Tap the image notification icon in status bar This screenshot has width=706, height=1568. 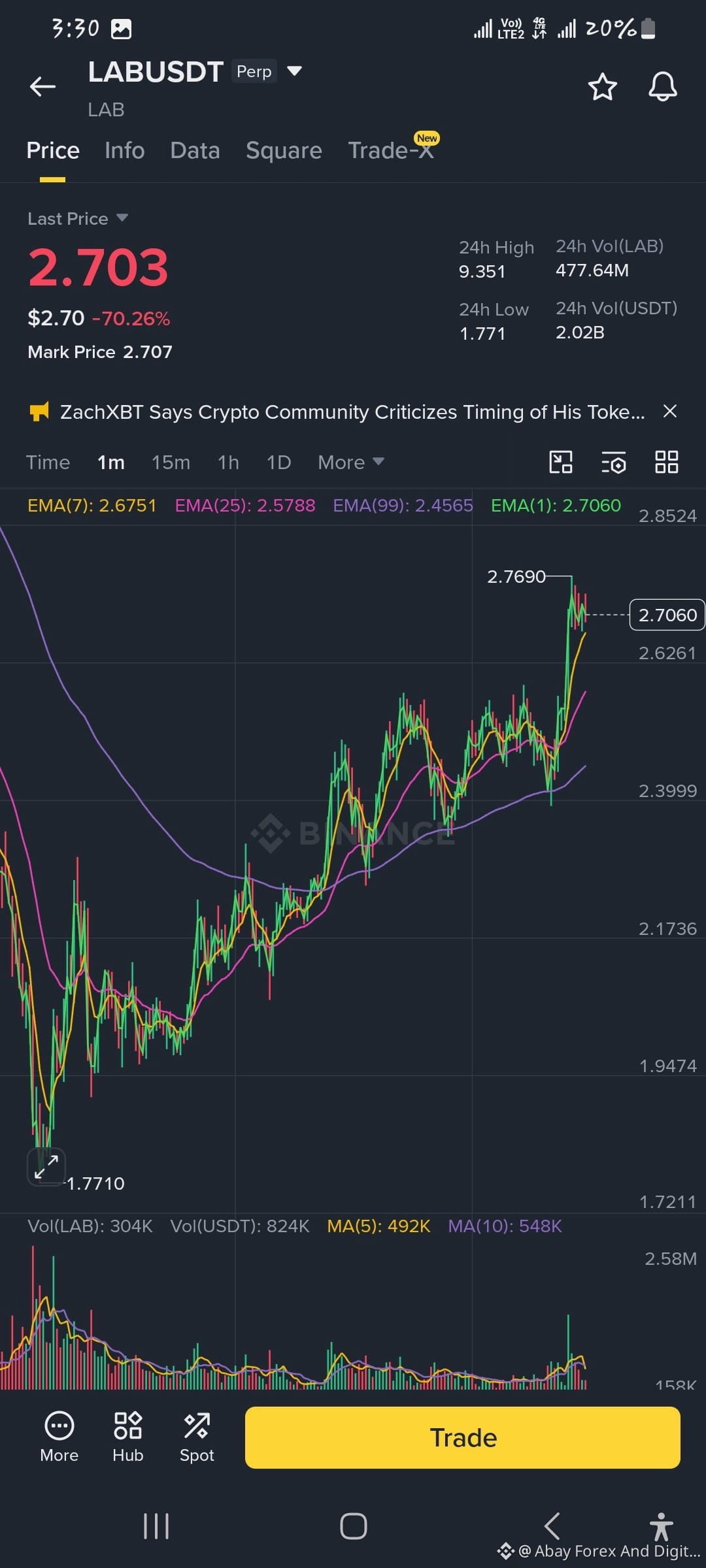121,29
